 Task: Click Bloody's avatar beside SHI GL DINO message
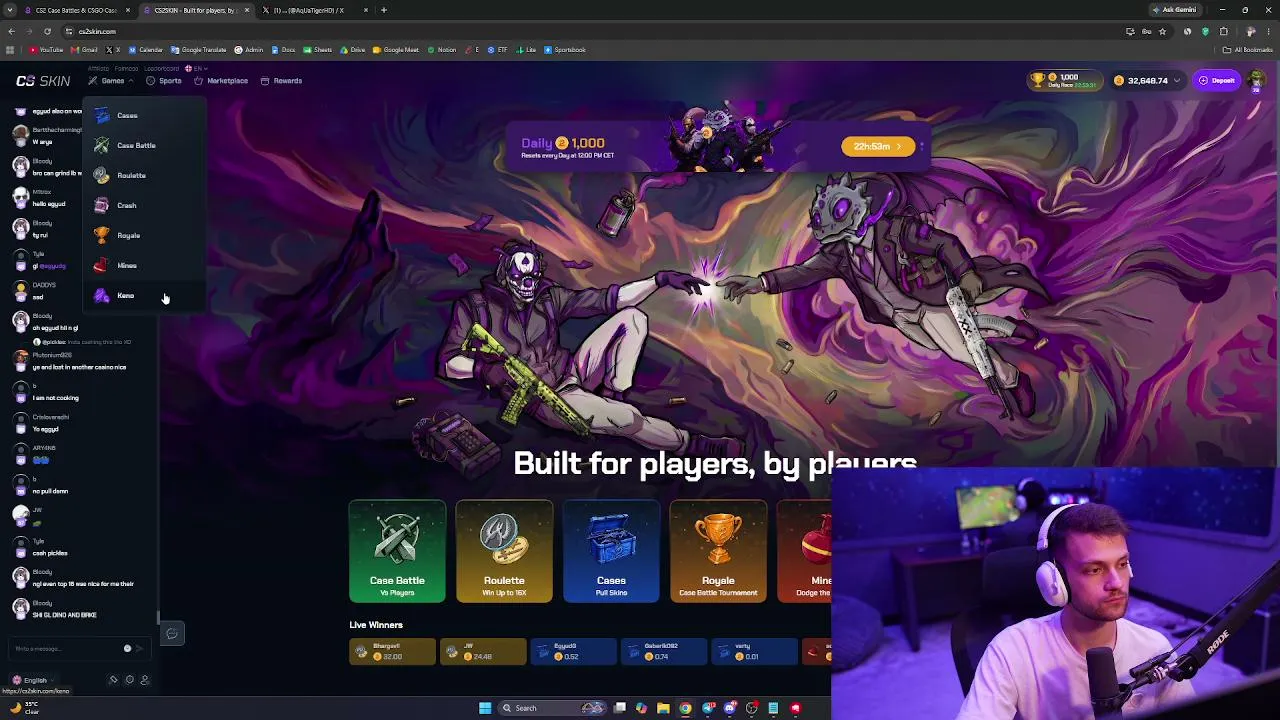pos(20,608)
